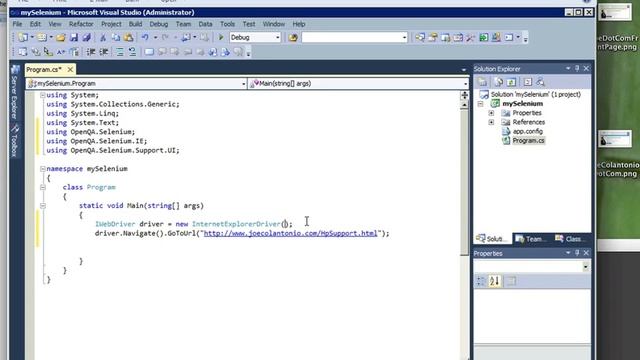Click the Paste clipboard icon
Viewport: 640px width, 360px height.
pos(129,38)
